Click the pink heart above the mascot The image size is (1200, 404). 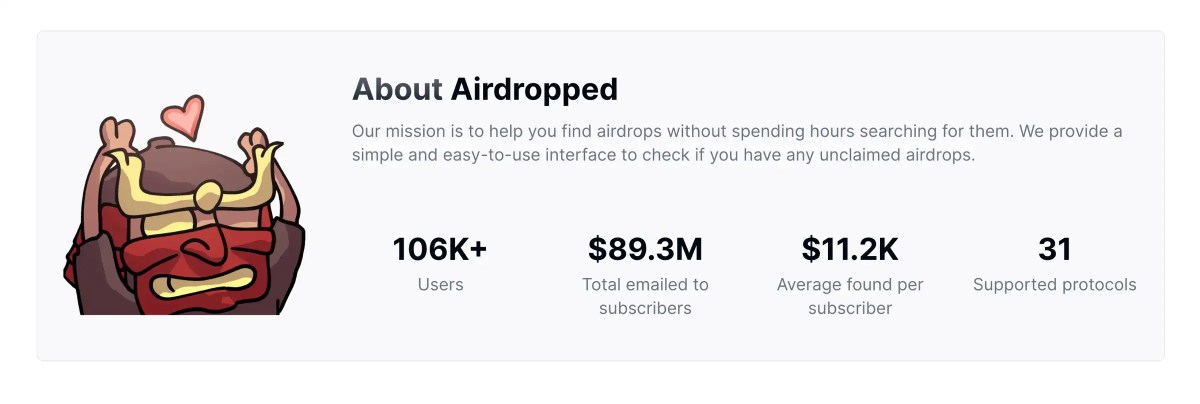coord(184,116)
